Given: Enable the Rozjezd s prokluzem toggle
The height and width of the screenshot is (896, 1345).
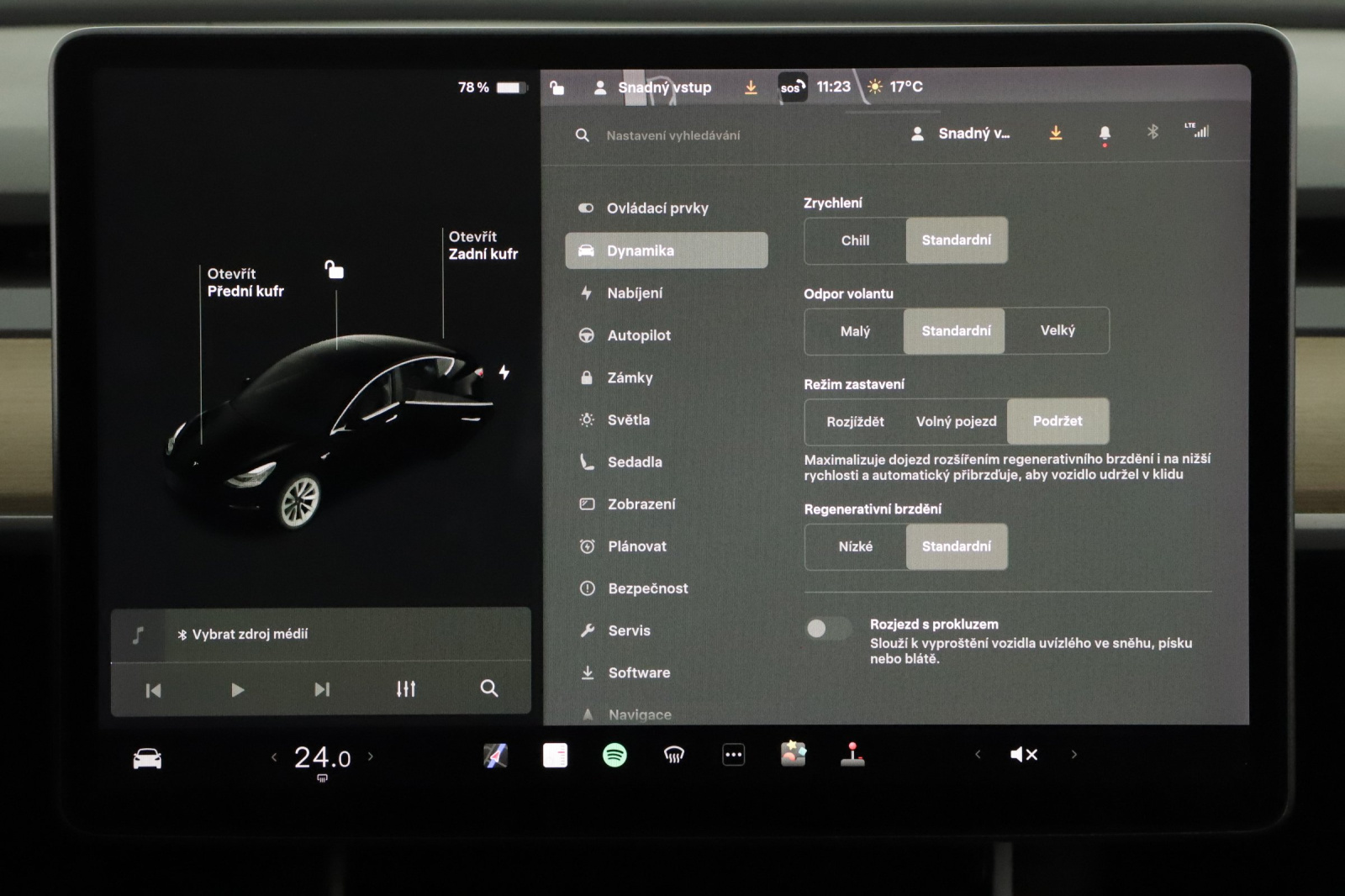Looking at the screenshot, I should (827, 629).
